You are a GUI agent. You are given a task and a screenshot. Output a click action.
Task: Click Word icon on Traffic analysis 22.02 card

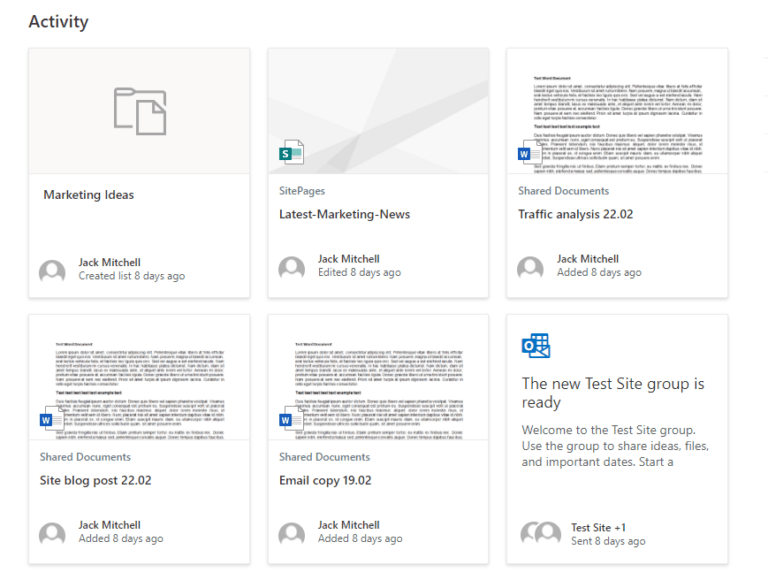pyautogui.click(x=529, y=152)
